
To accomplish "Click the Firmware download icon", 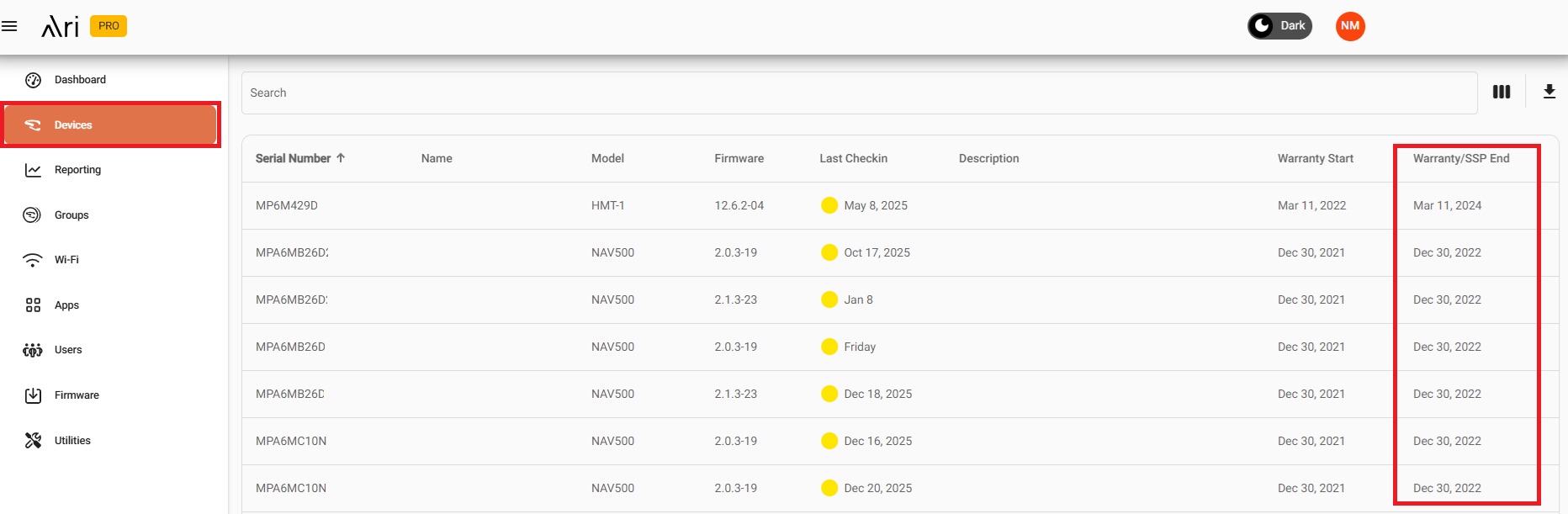I will pyautogui.click(x=33, y=395).
